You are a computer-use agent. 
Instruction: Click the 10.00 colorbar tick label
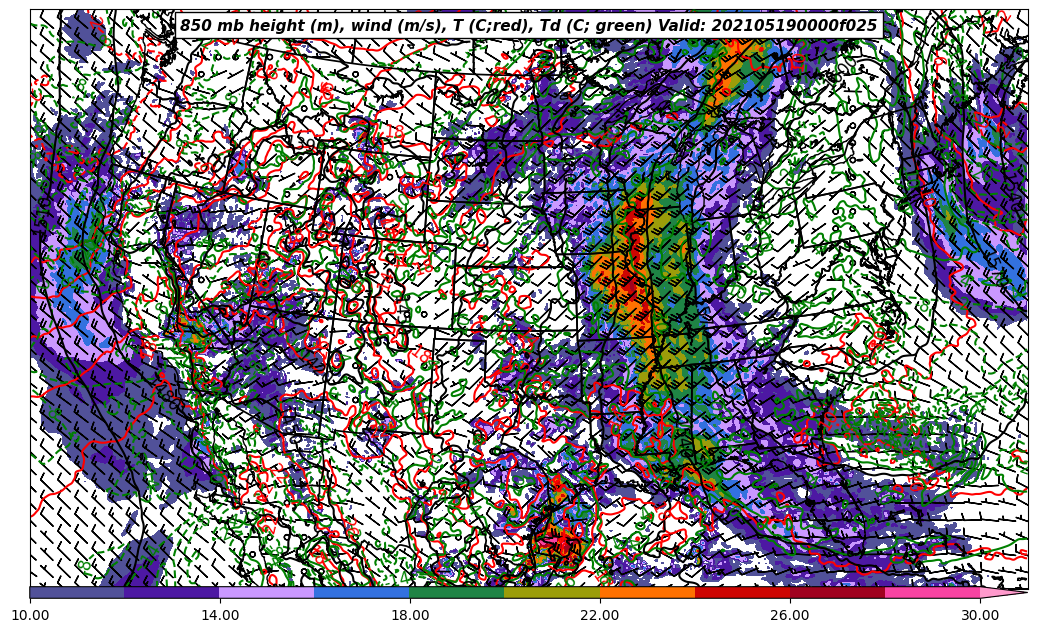(x=30, y=615)
